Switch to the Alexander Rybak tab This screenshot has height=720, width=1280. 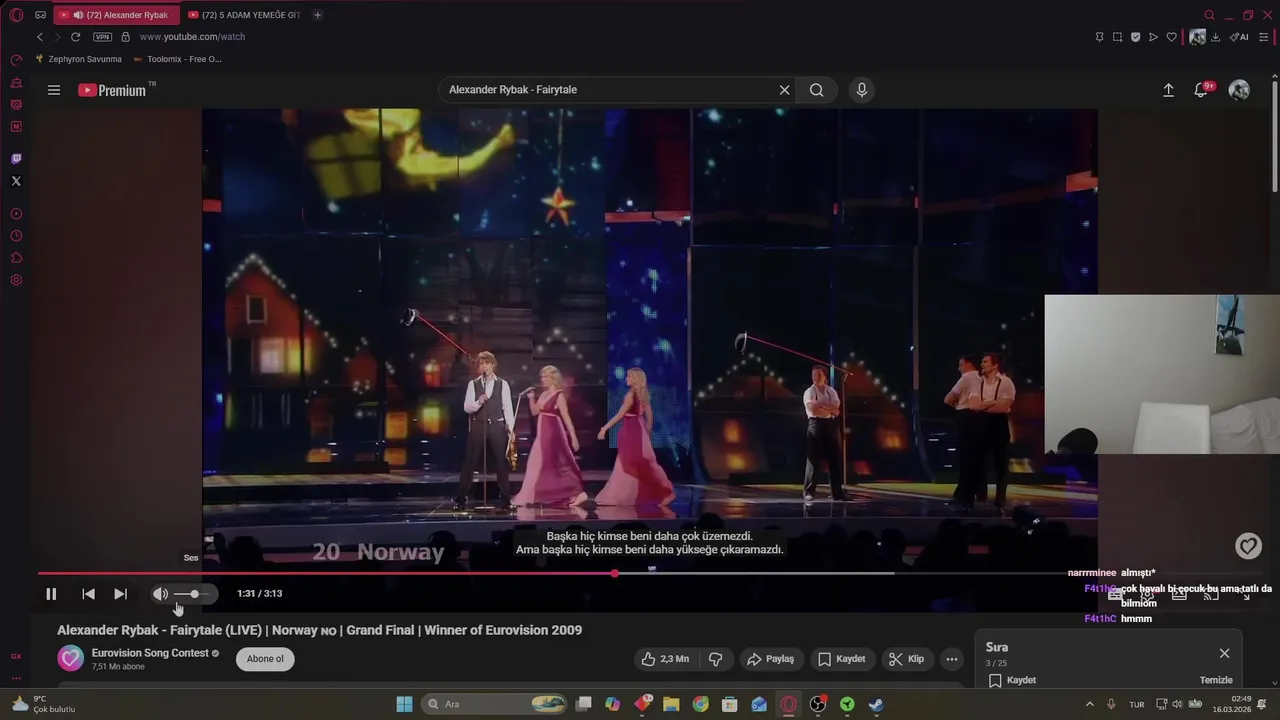[118, 15]
